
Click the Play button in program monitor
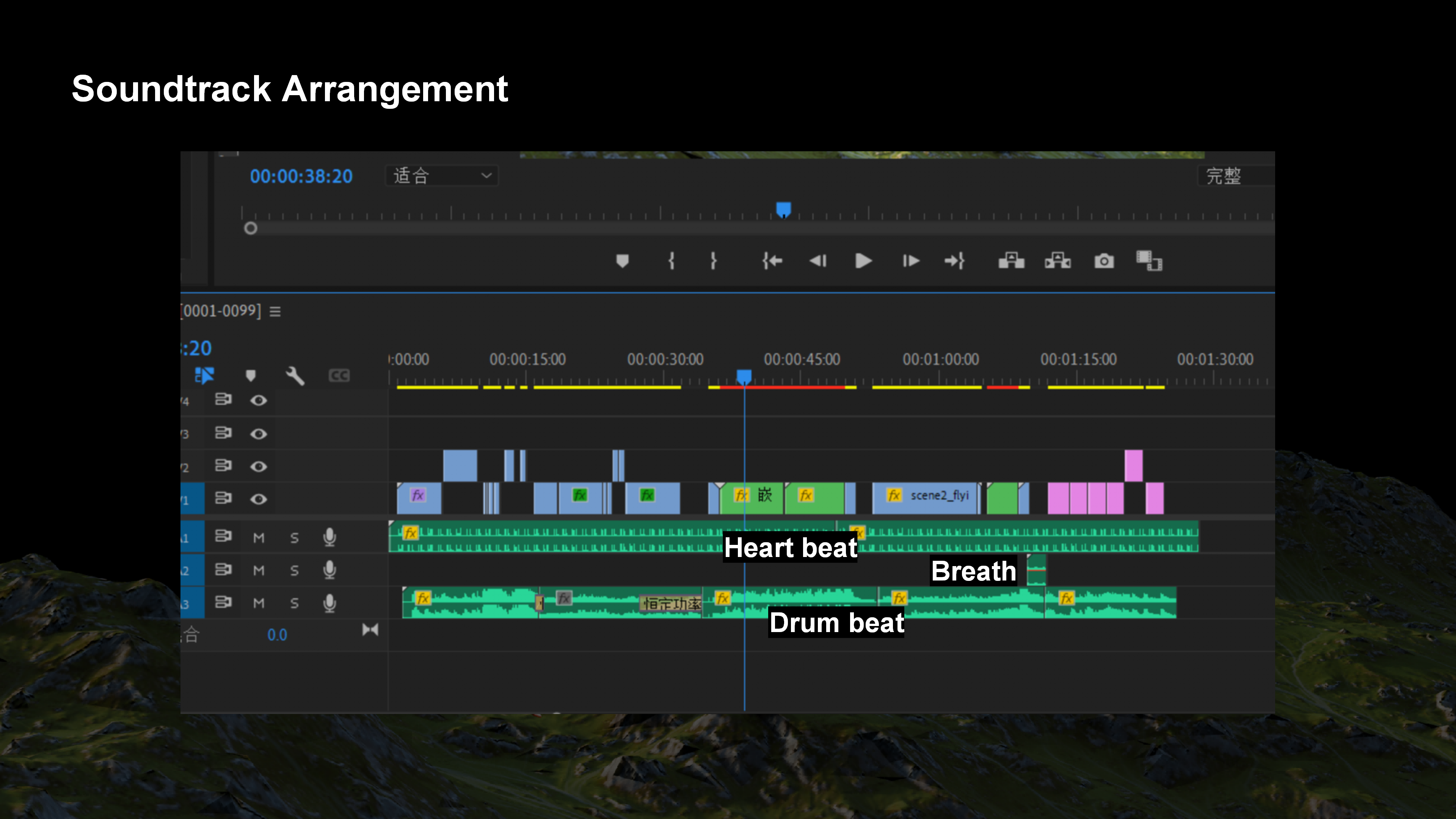tap(863, 261)
